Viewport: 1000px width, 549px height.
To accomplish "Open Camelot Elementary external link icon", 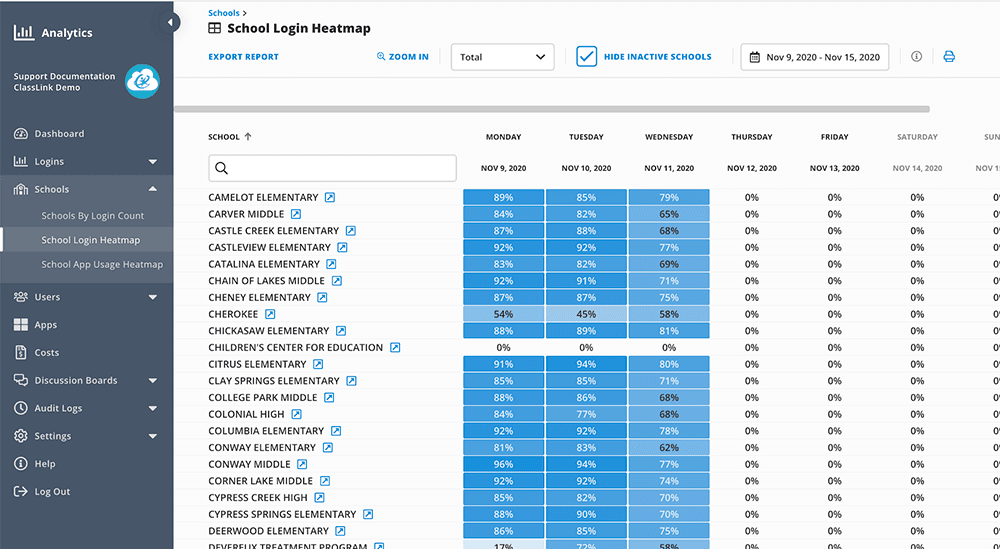I will [x=330, y=198].
